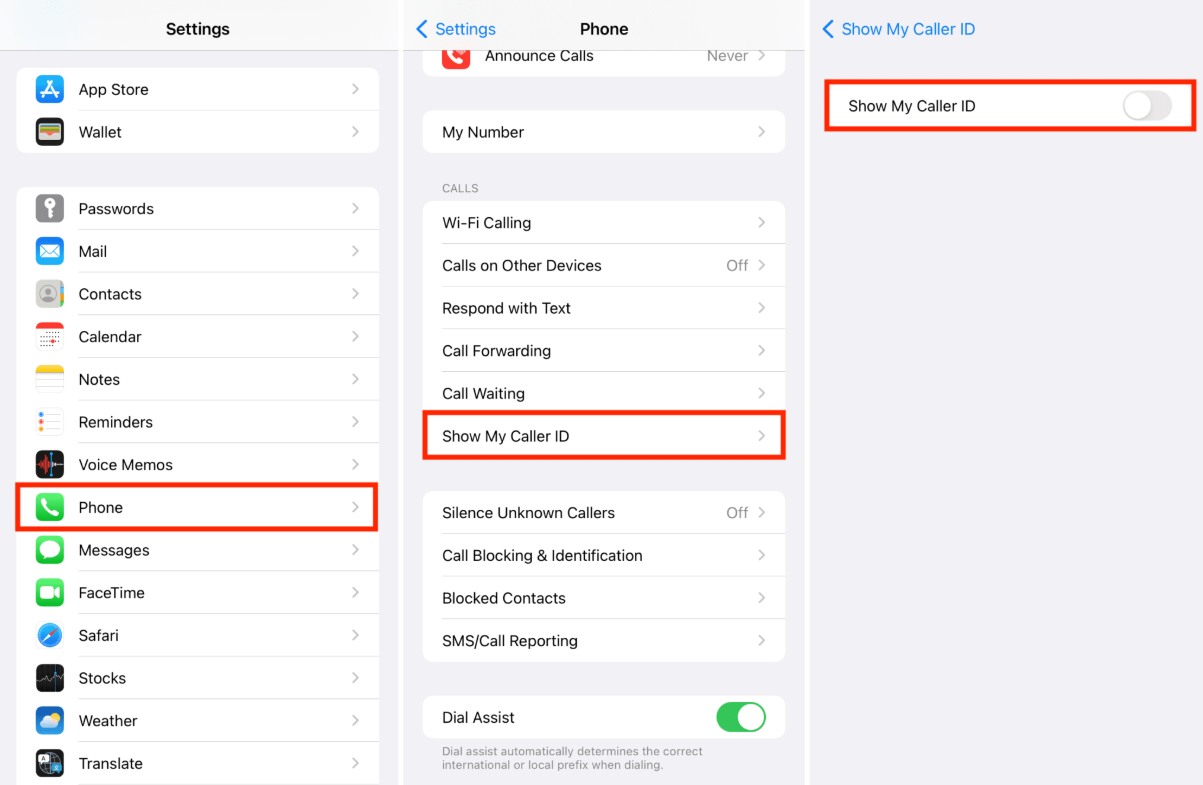Tap the green Phone icon
The image size is (1203, 785).
coord(50,507)
